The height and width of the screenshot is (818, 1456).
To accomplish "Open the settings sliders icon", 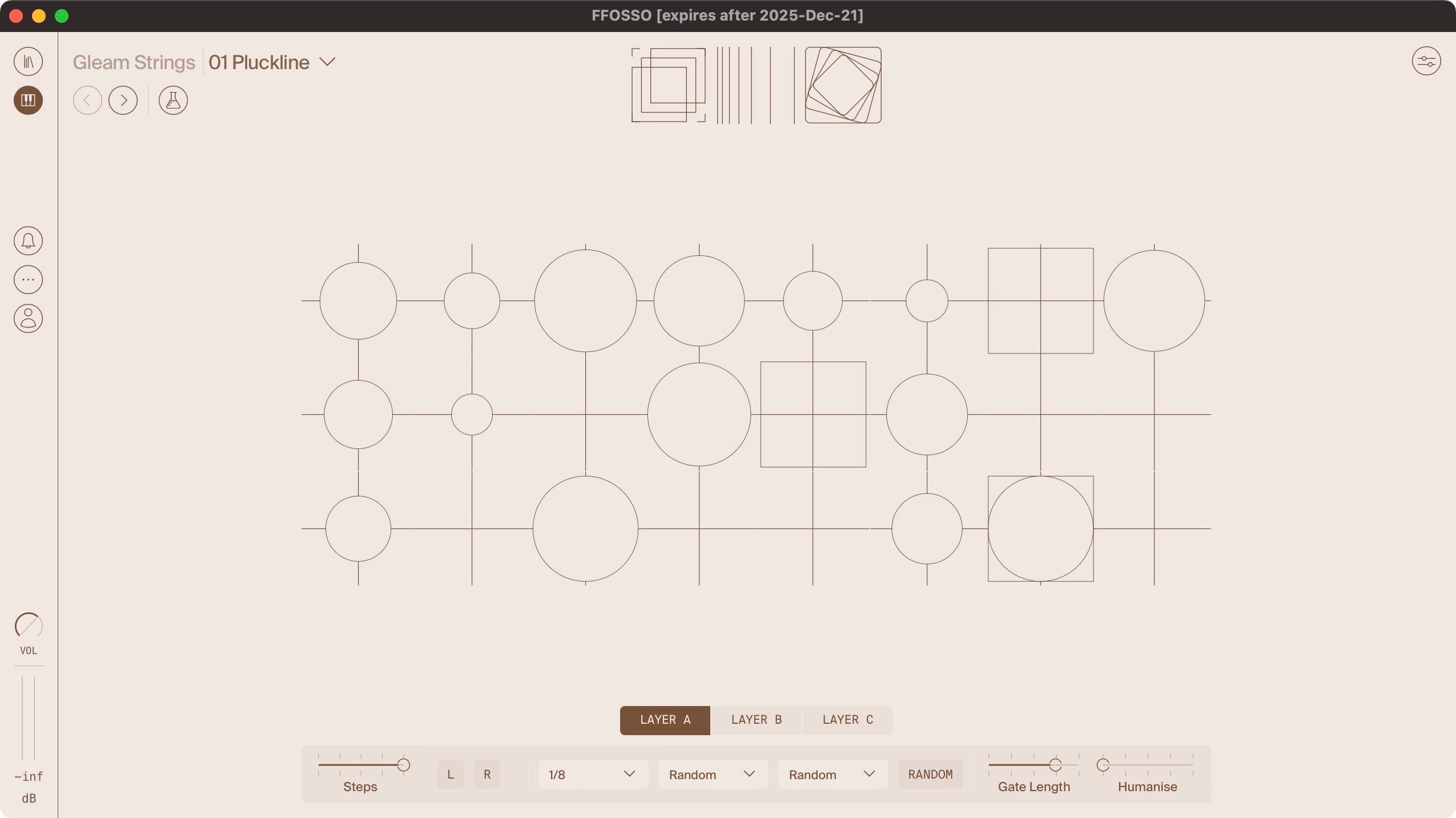I will coord(1426,61).
